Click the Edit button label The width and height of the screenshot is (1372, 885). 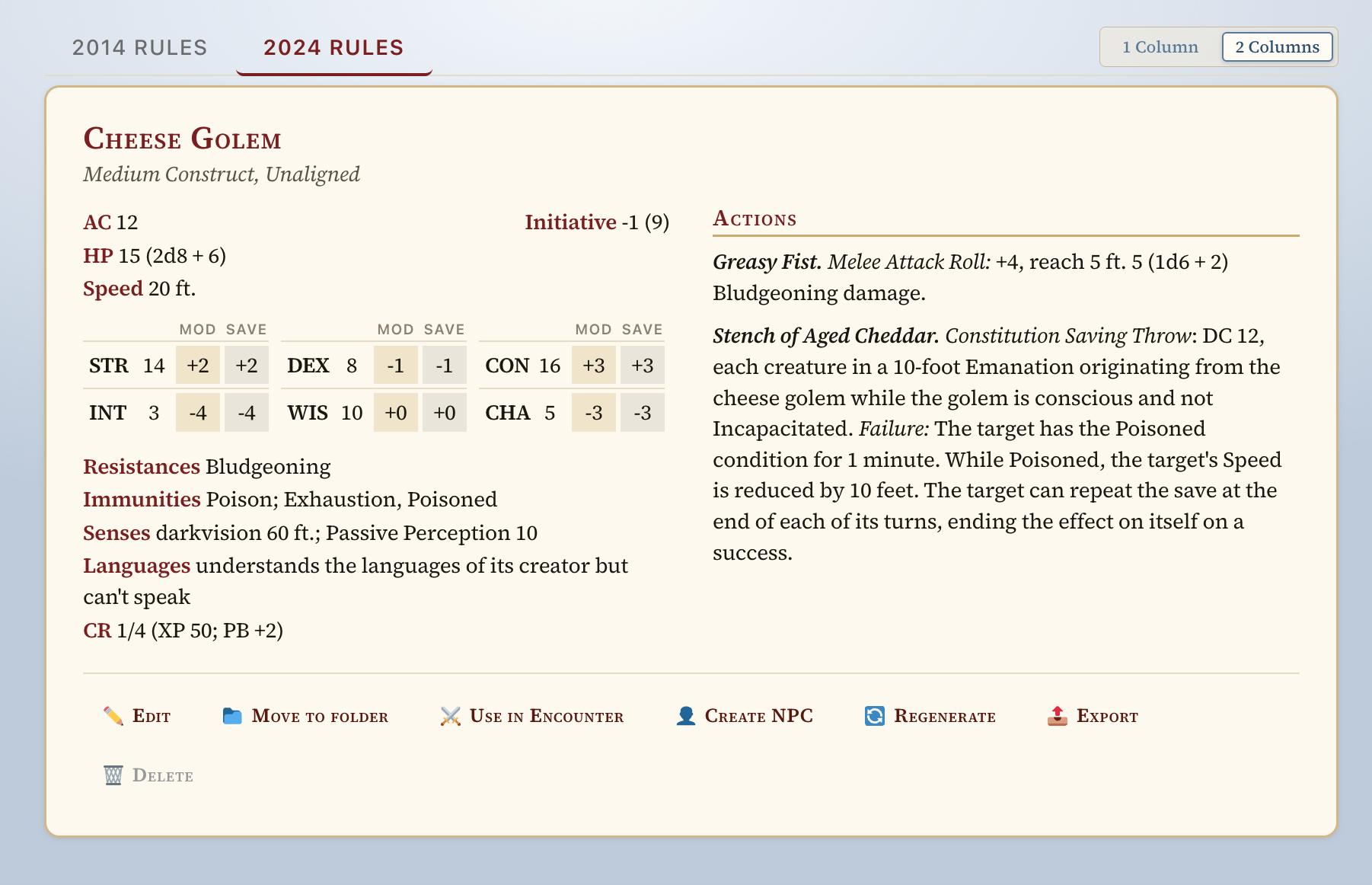[152, 716]
